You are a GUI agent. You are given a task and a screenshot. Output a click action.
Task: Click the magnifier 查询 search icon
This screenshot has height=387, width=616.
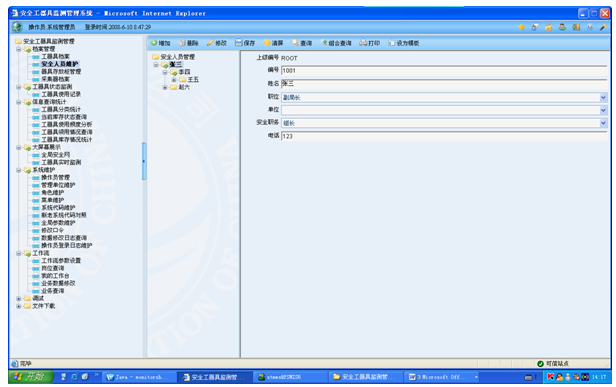coord(295,42)
